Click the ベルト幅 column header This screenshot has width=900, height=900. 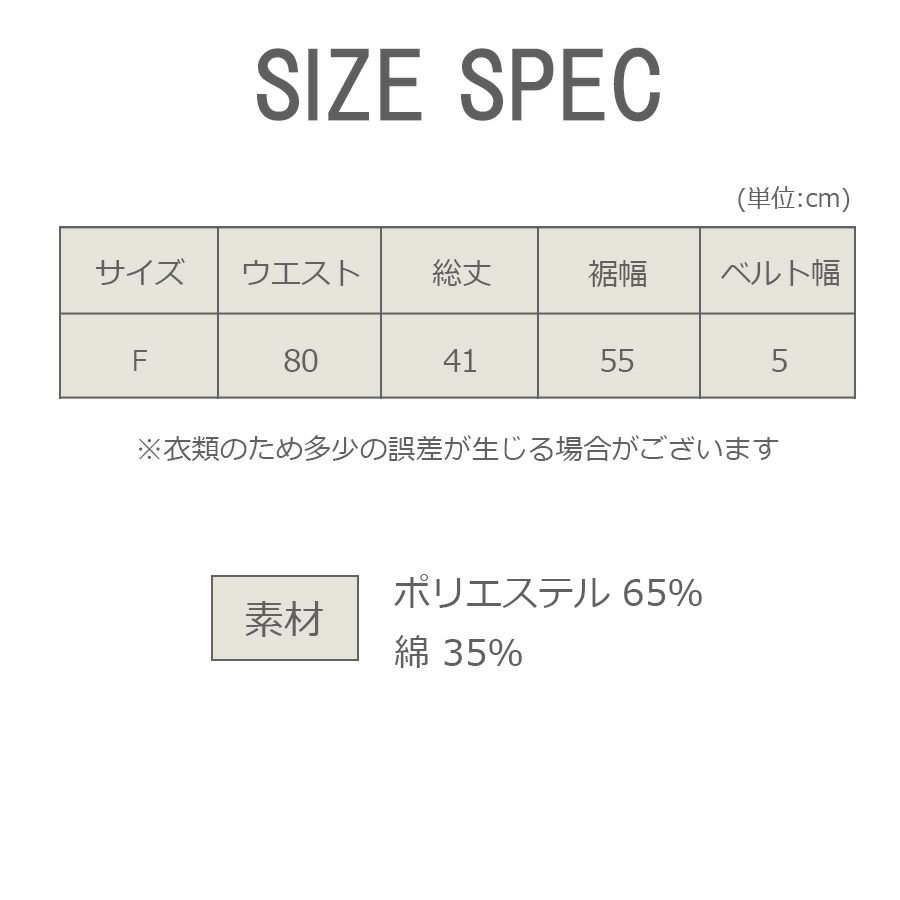779,272
